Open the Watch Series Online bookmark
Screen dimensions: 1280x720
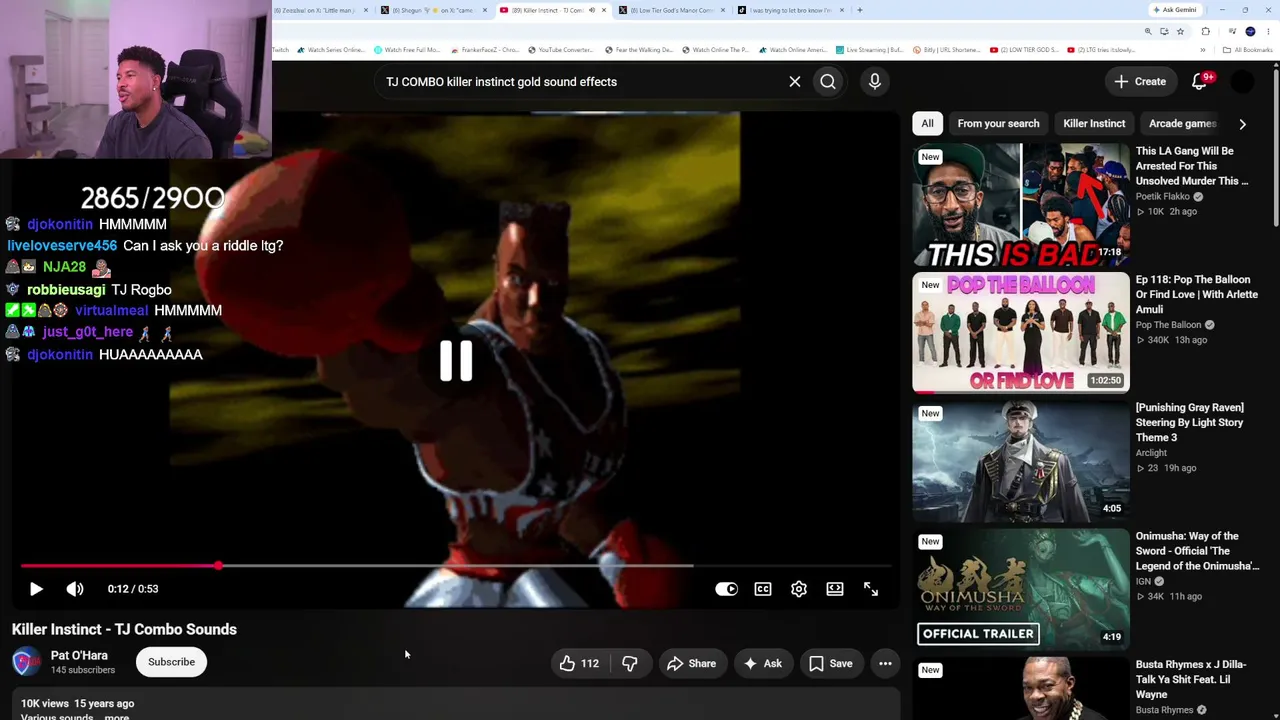click(329, 50)
